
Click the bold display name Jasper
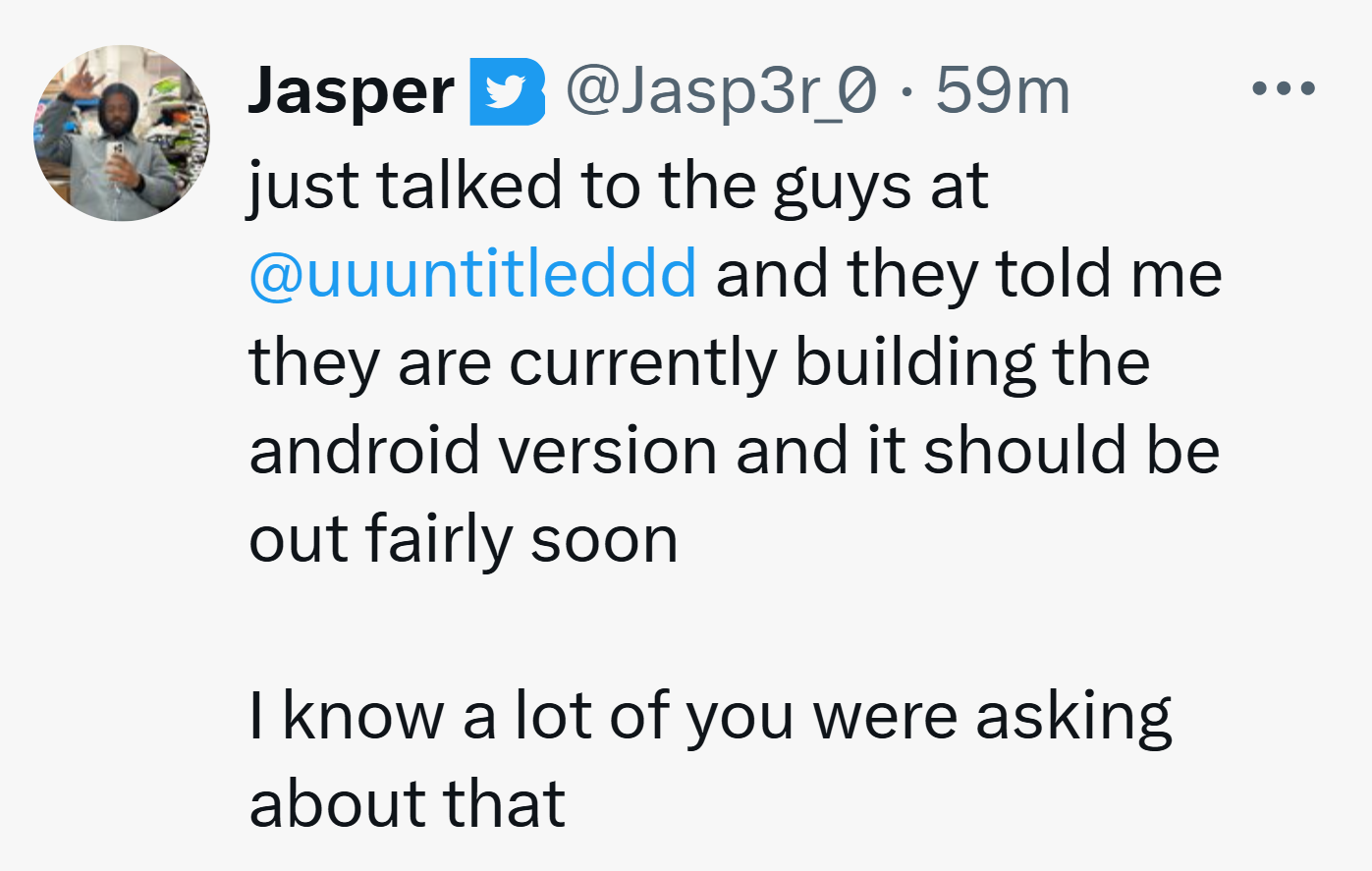pos(351,92)
